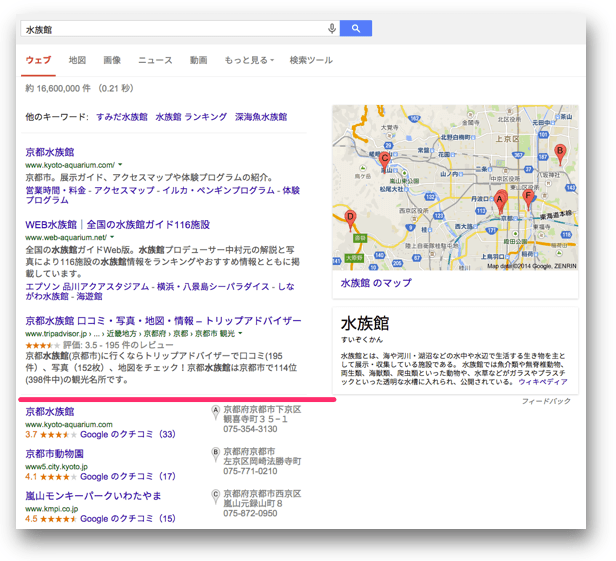Click map pin A on the map
The image size is (616, 561).
pos(500,201)
